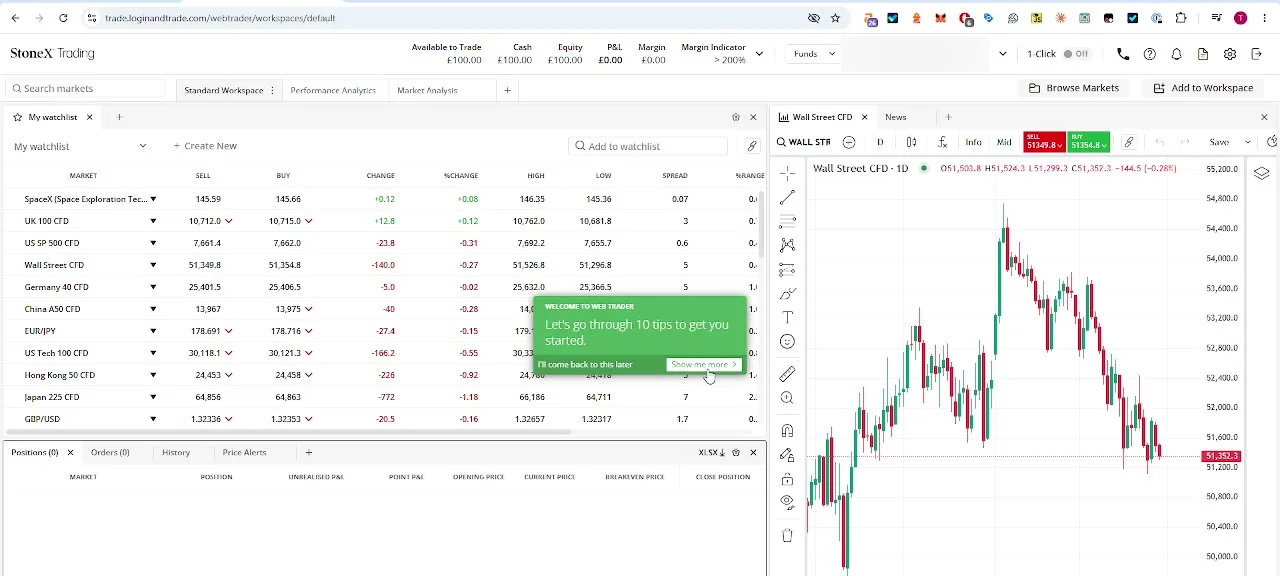Open the help question mark icon
Viewport: 1280px width, 576px height.
tap(1150, 54)
